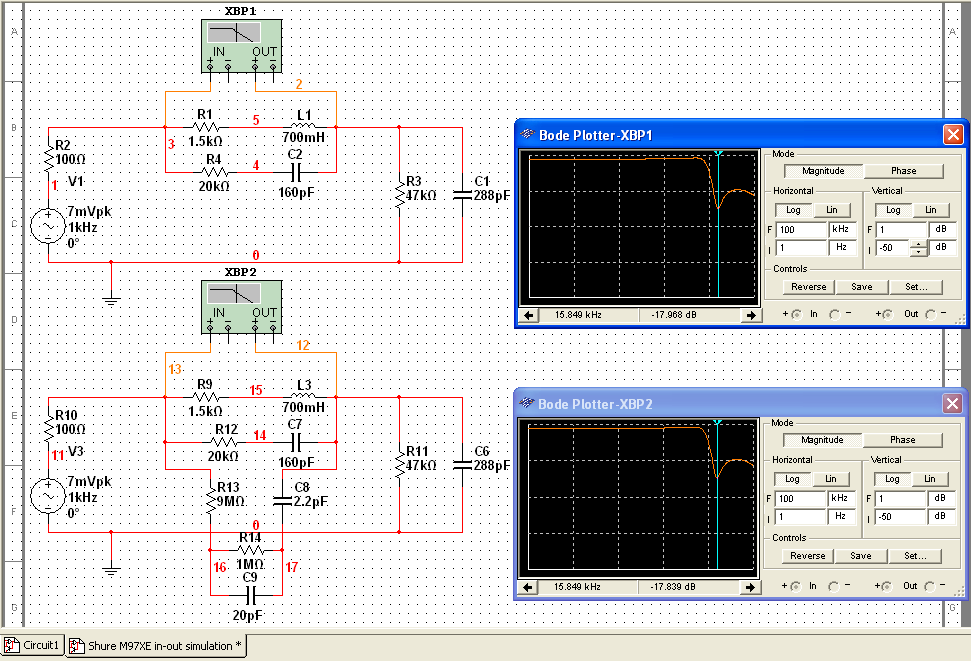Select resistor R2 100Ω symbol
This screenshot has width=971, height=661.
pos(49,159)
